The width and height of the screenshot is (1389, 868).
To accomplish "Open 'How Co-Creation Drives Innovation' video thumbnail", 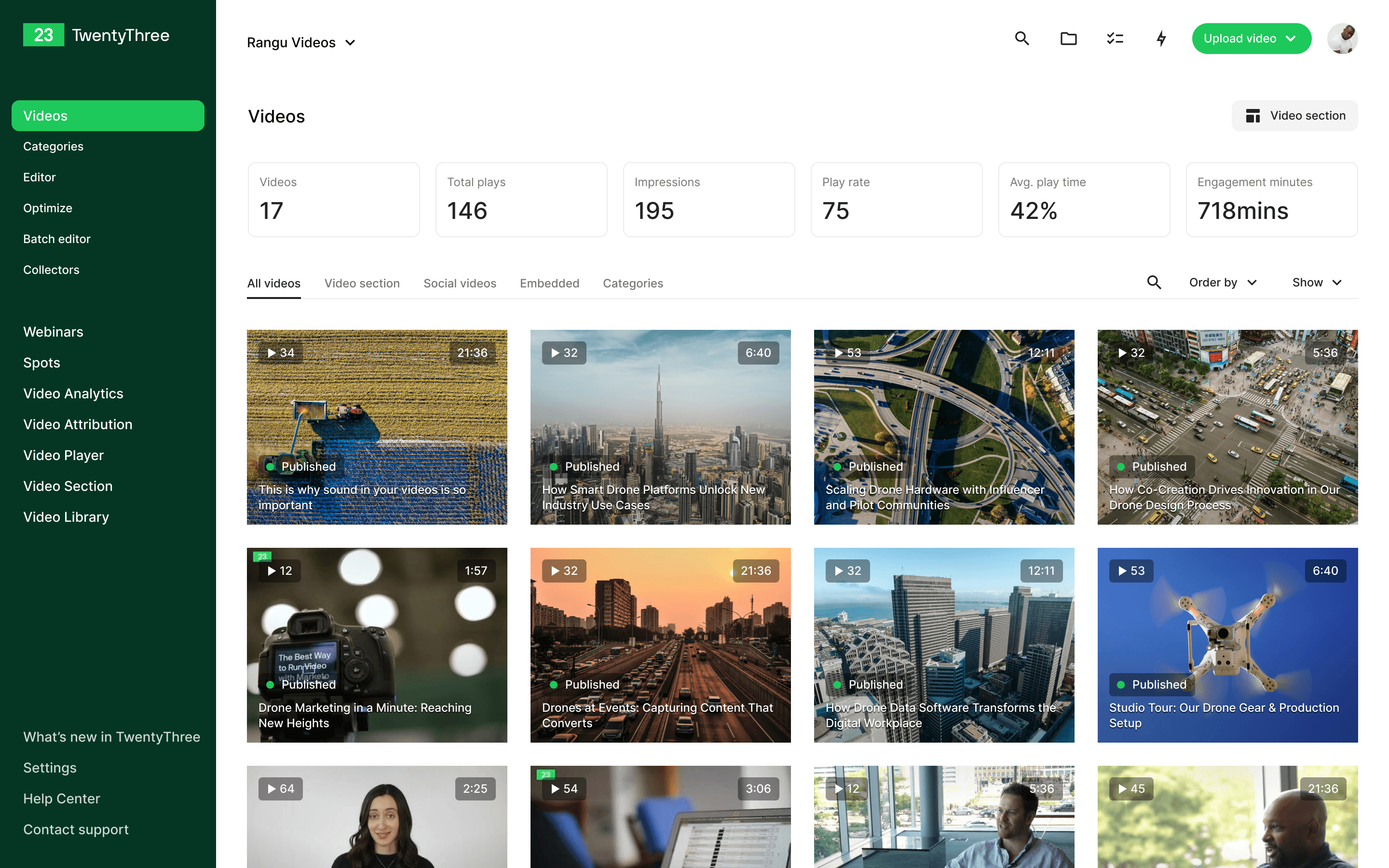I will (x=1228, y=427).
